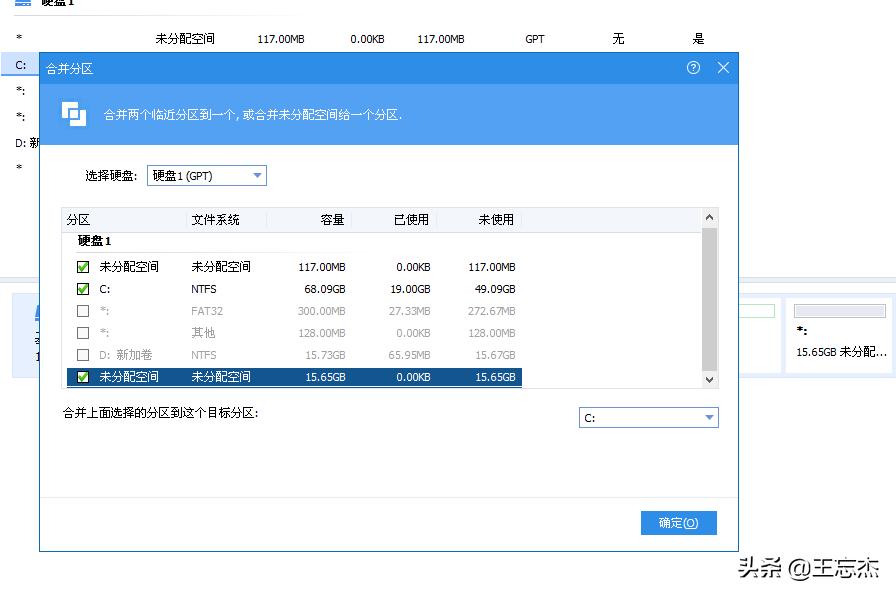Click the 容量 column header
Viewport: 896px width, 596px height.
pos(333,219)
